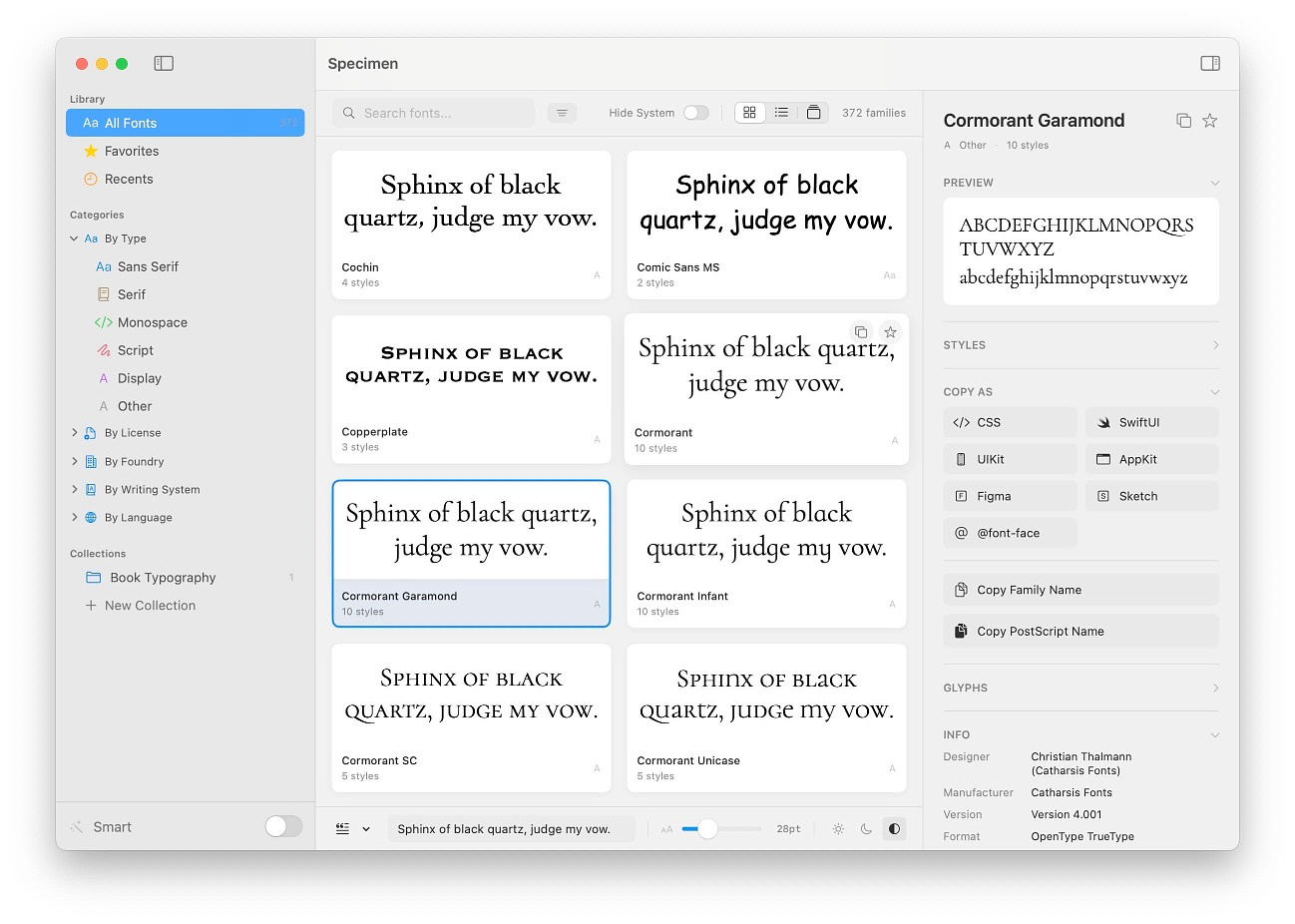The height and width of the screenshot is (924, 1295).
Task: Expand the By License category
Action: tap(75, 433)
